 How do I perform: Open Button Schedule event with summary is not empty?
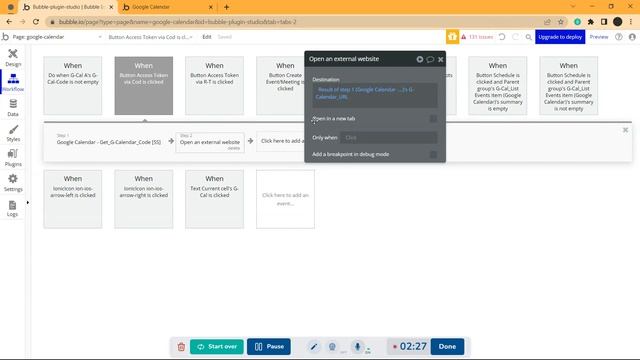pyautogui.click(x=569, y=86)
